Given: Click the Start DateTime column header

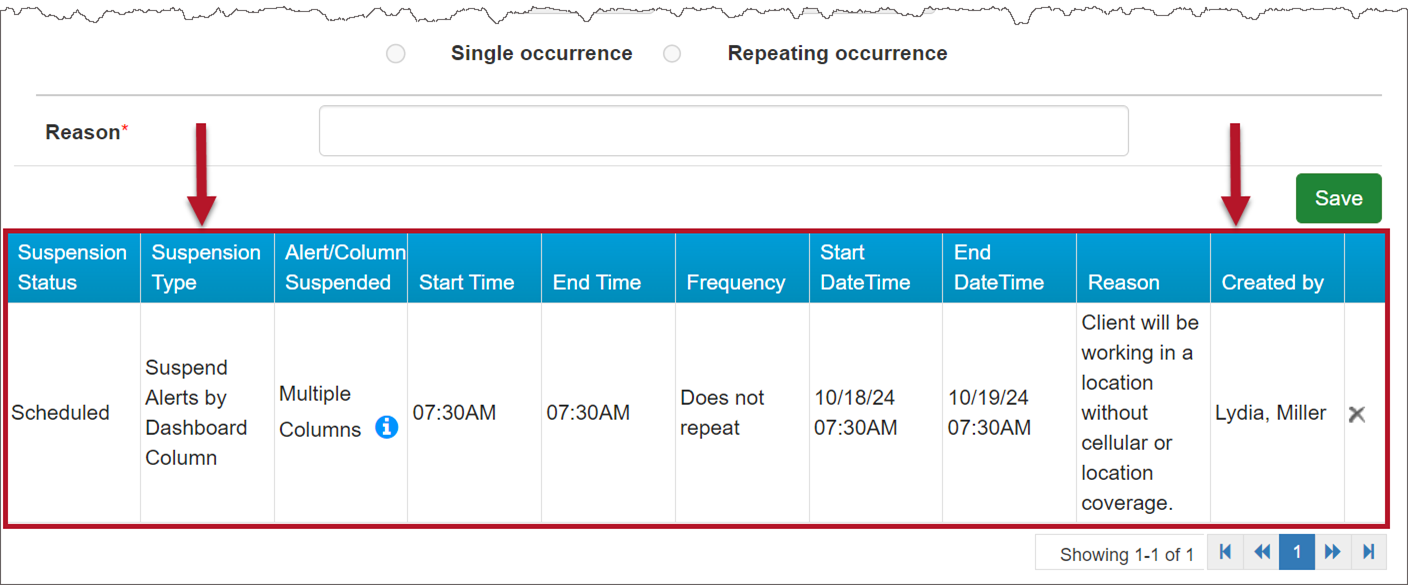Looking at the screenshot, I should click(865, 267).
